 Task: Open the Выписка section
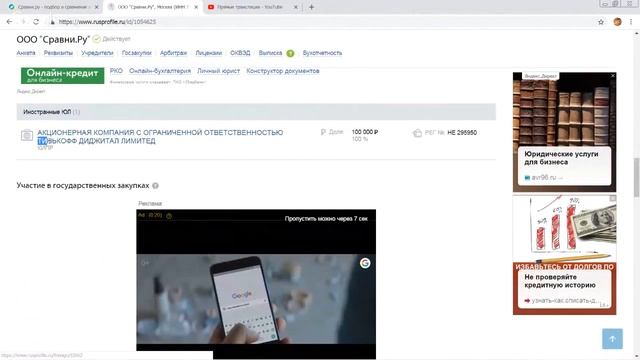(270, 53)
